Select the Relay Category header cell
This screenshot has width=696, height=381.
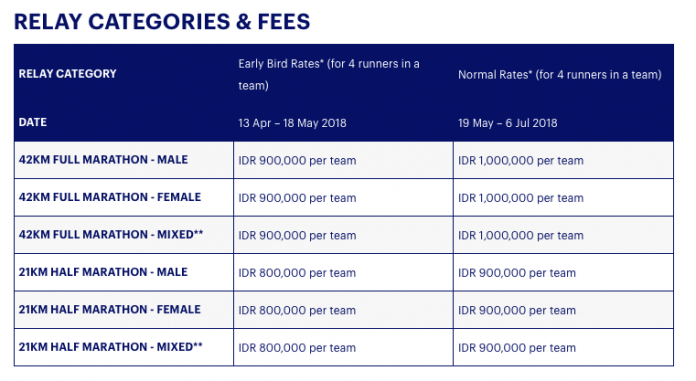pos(67,74)
